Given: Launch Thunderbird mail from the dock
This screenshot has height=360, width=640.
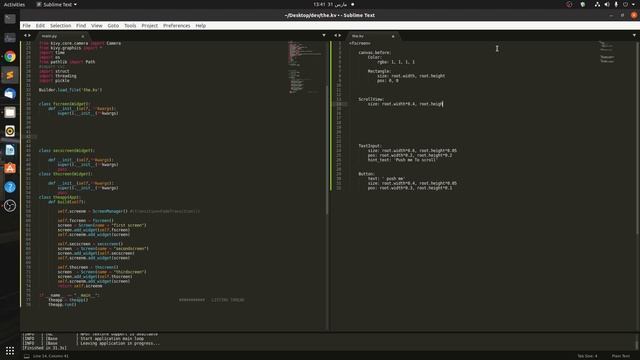Looking at the screenshot, I should pyautogui.click(x=10, y=93).
